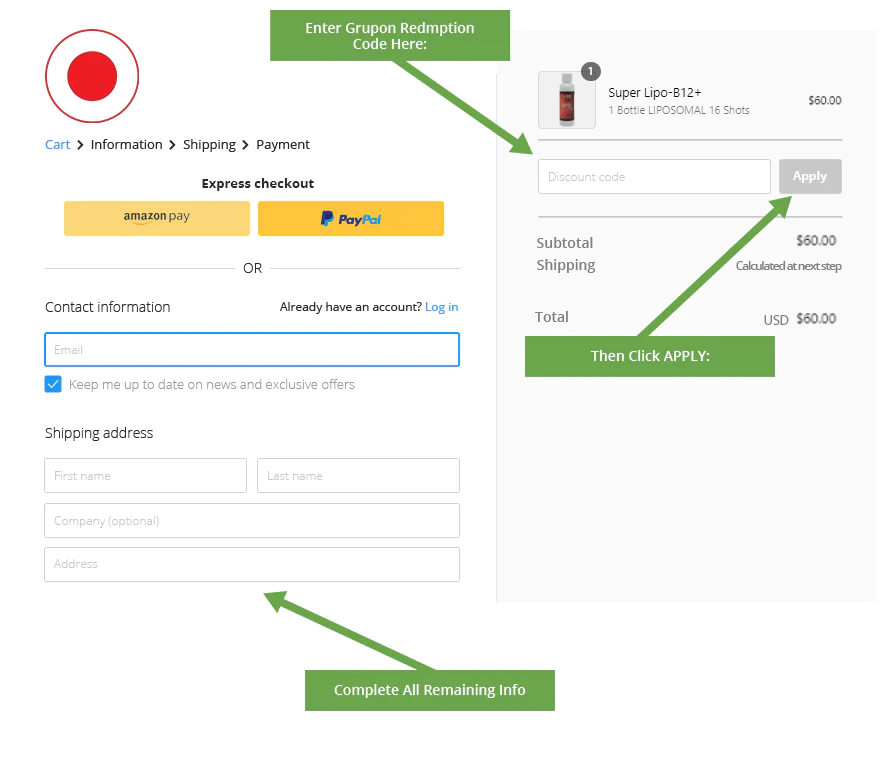895x770 pixels.
Task: Click the Super Lipo-B12+ product thumbnail
Action: pyautogui.click(x=567, y=101)
